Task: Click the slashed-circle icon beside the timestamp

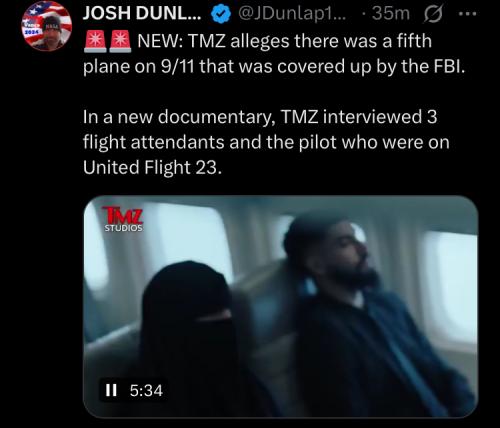Action: (x=433, y=14)
